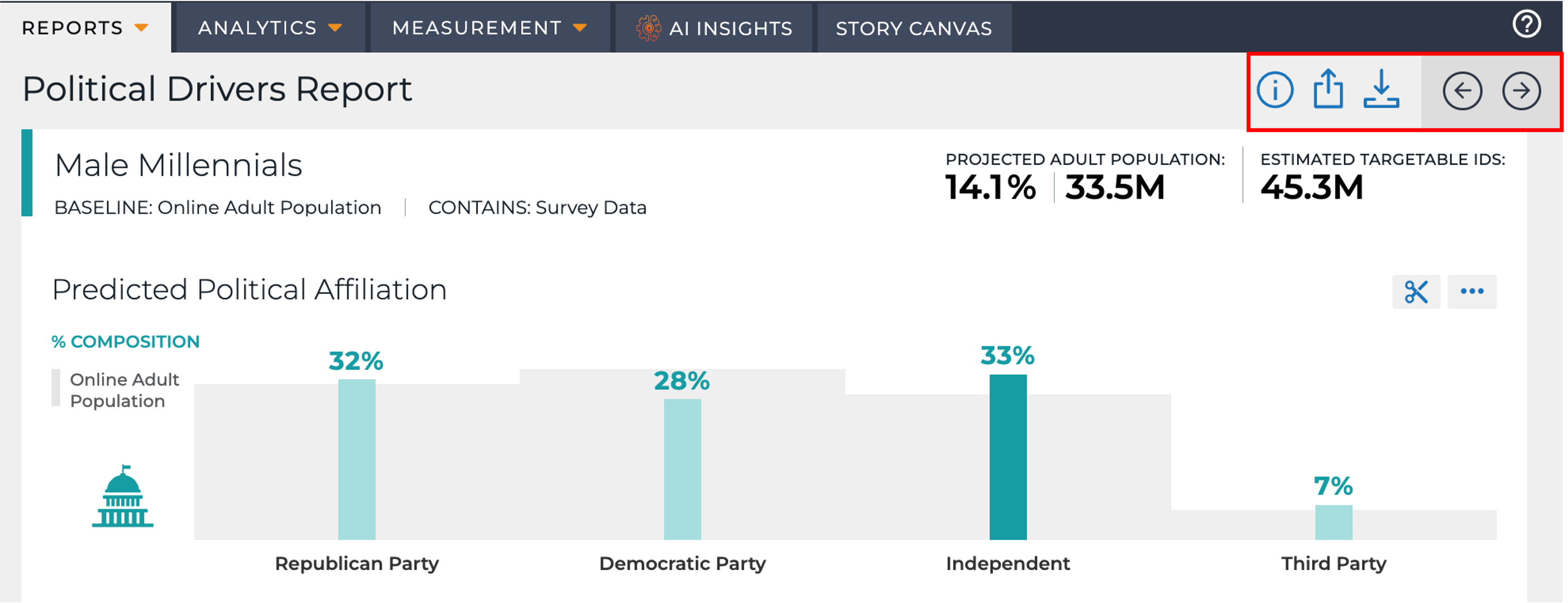Click the Third Party bar
Image resolution: width=1568 pixels, height=603 pixels.
tap(1334, 523)
